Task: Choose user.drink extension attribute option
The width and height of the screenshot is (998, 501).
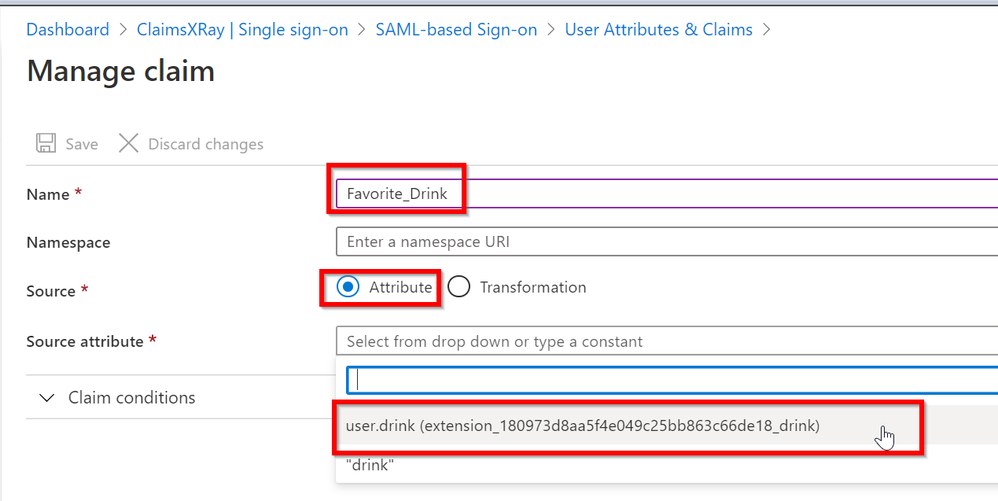Action: (583, 426)
